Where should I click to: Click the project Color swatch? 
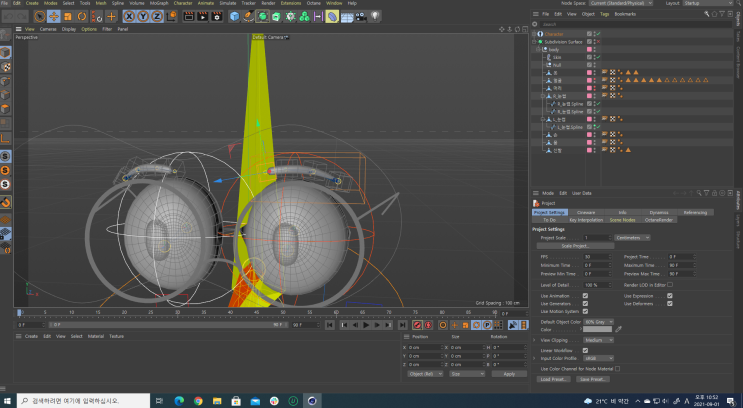(x=598, y=329)
